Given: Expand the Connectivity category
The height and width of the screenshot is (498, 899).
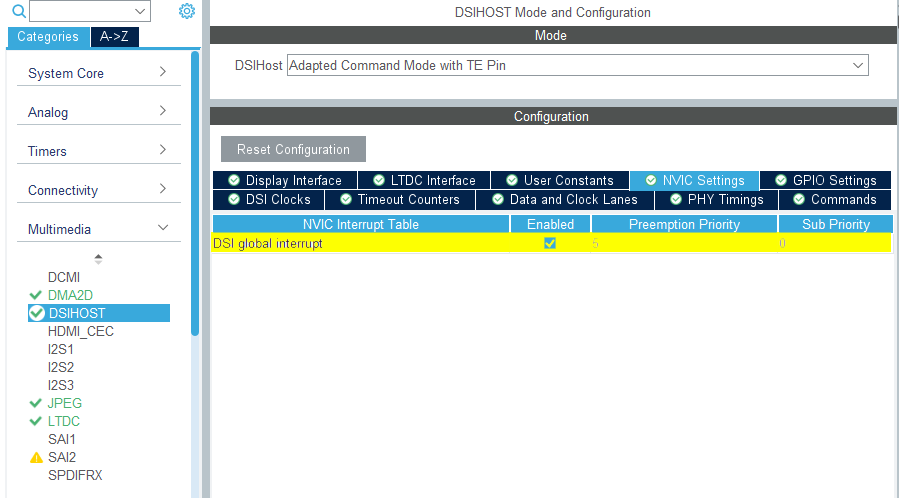Looking at the screenshot, I should [x=99, y=190].
